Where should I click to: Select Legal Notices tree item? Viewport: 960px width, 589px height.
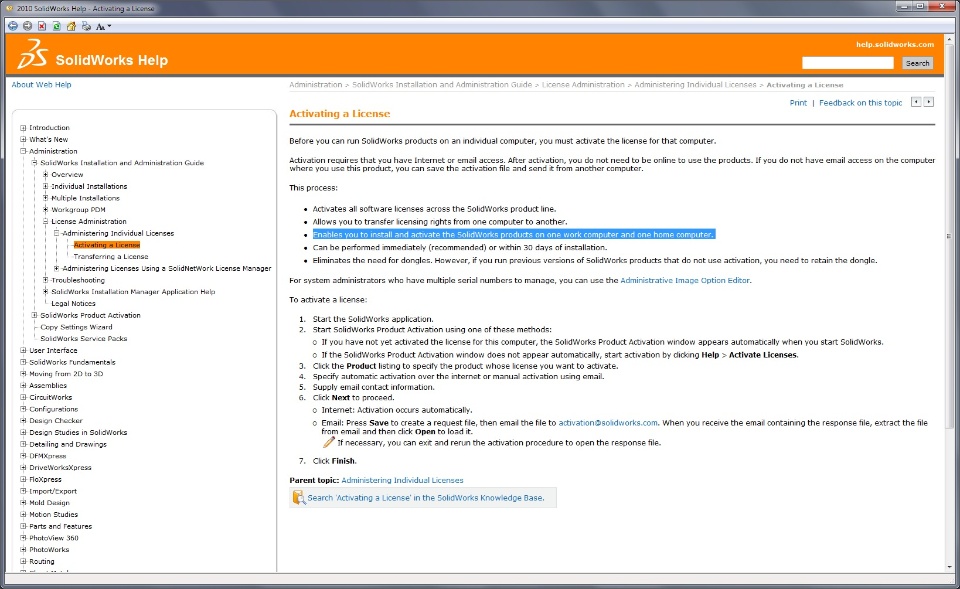[73, 304]
